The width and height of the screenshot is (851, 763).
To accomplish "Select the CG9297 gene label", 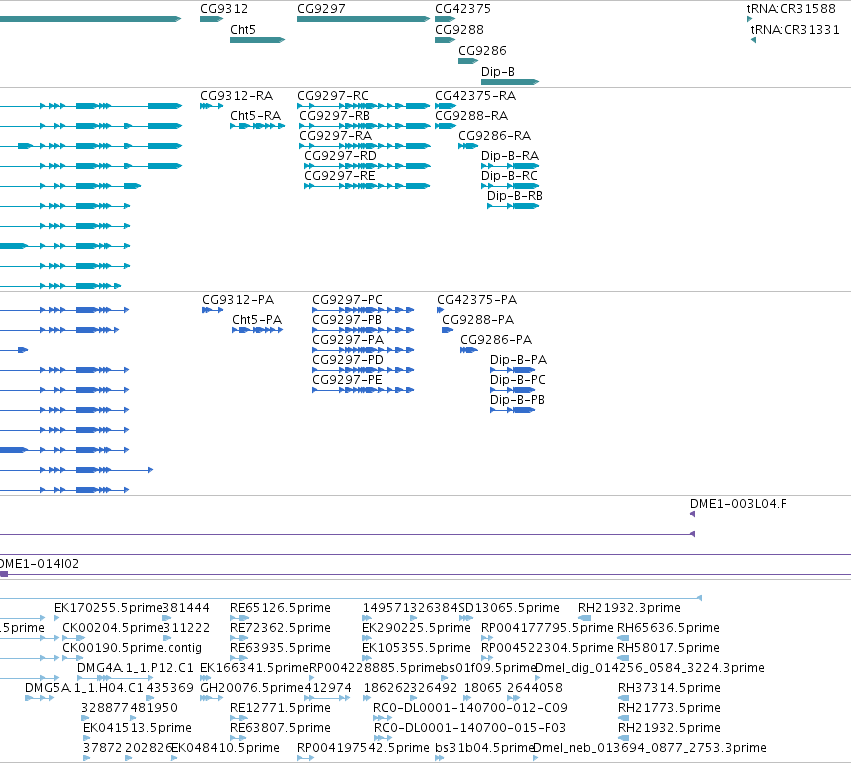I will click(321, 9).
